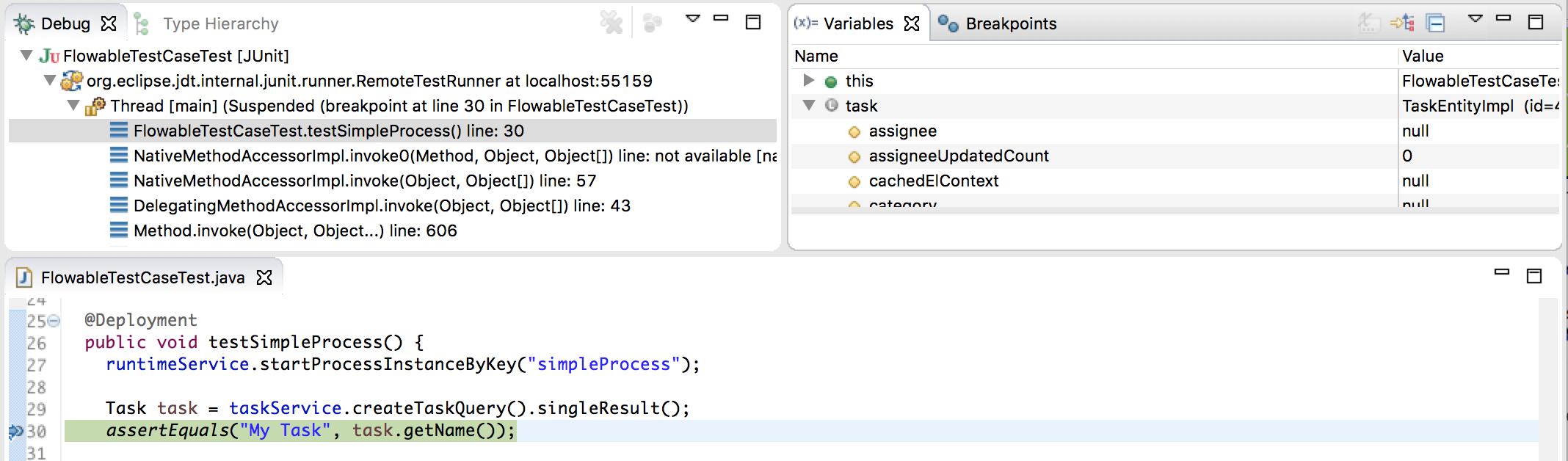Minimize the Debug view panel

[x=722, y=18]
